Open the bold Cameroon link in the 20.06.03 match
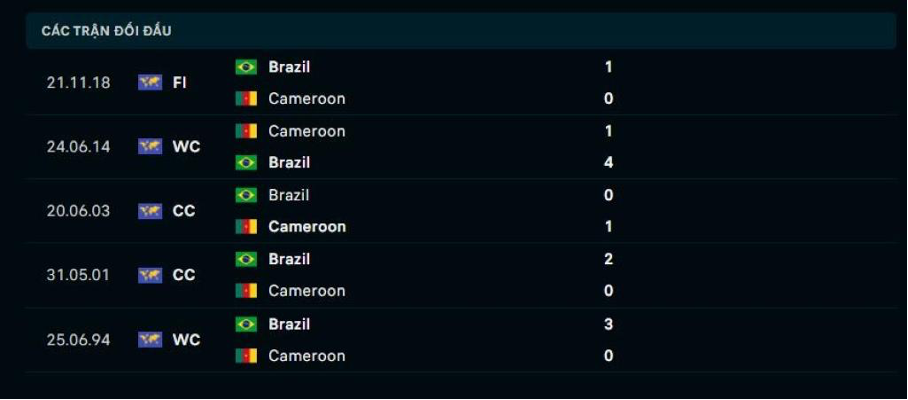 [307, 226]
